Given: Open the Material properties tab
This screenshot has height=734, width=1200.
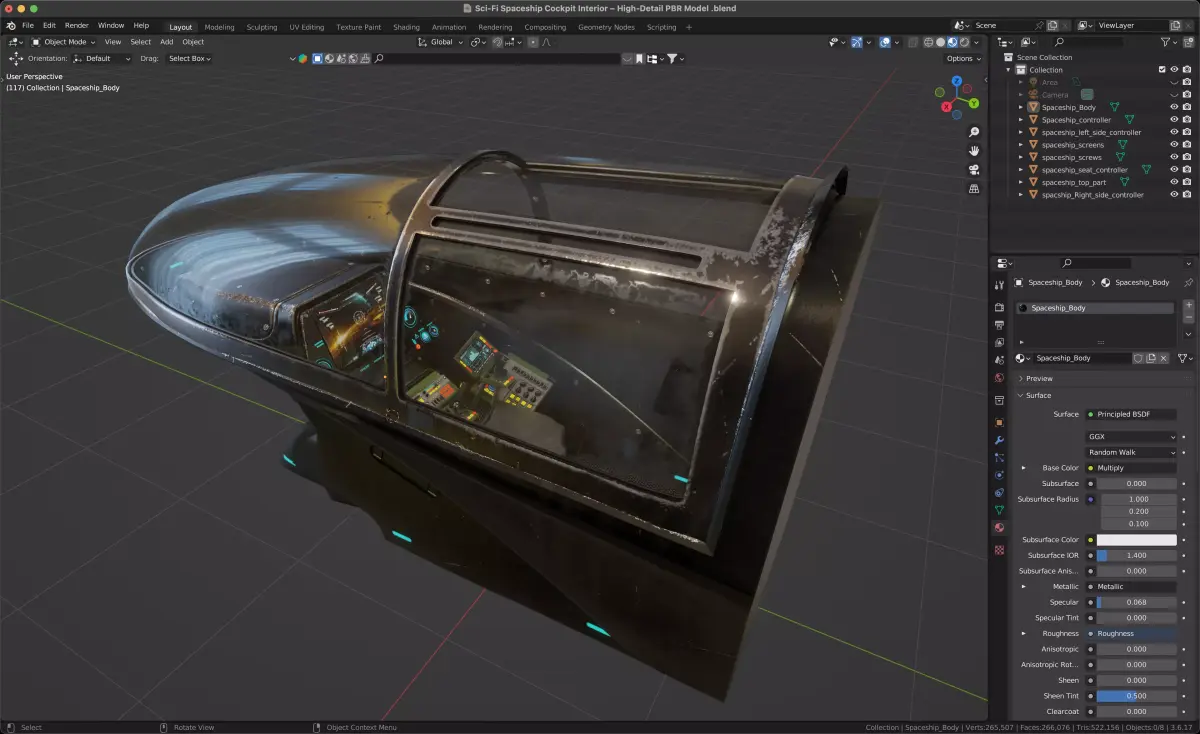Looking at the screenshot, I should pyautogui.click(x=999, y=528).
